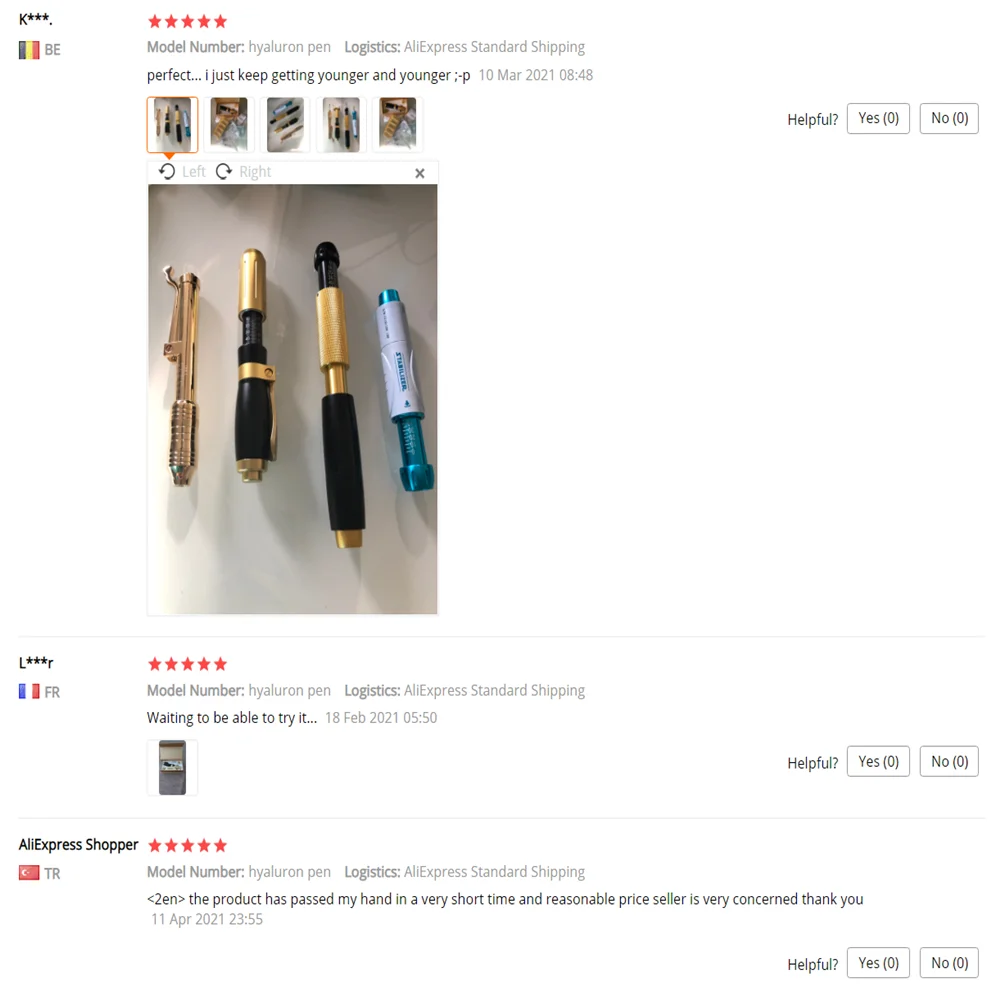The width and height of the screenshot is (1000, 1000).
Task: Rotate the photo left with the Left icon
Action: pos(182,172)
